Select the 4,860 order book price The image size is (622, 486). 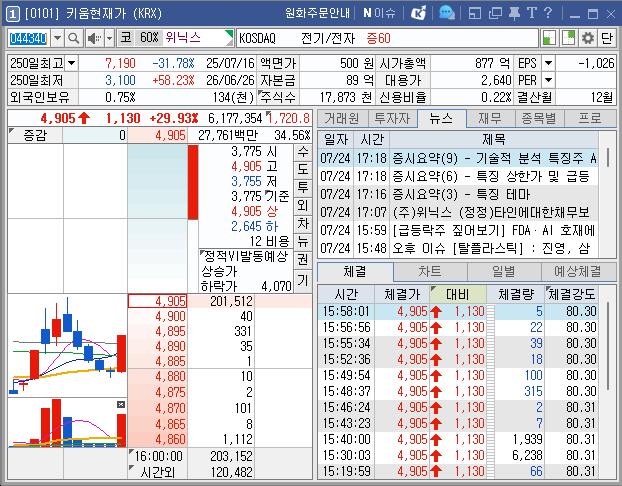coord(157,440)
